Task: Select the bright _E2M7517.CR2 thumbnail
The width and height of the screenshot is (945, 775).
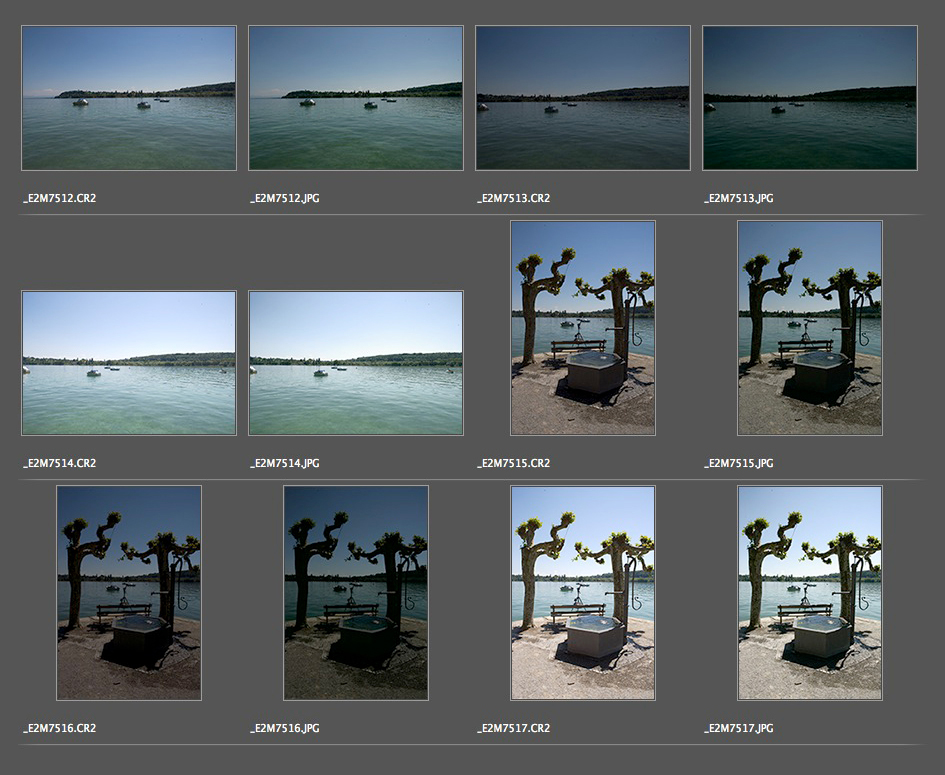Action: coord(583,593)
